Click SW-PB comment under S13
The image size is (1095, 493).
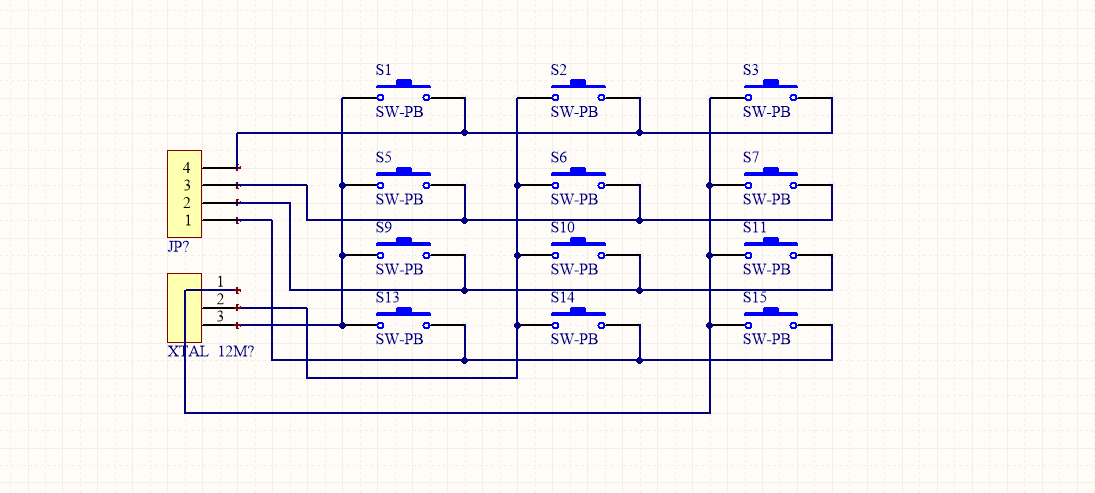tap(399, 339)
